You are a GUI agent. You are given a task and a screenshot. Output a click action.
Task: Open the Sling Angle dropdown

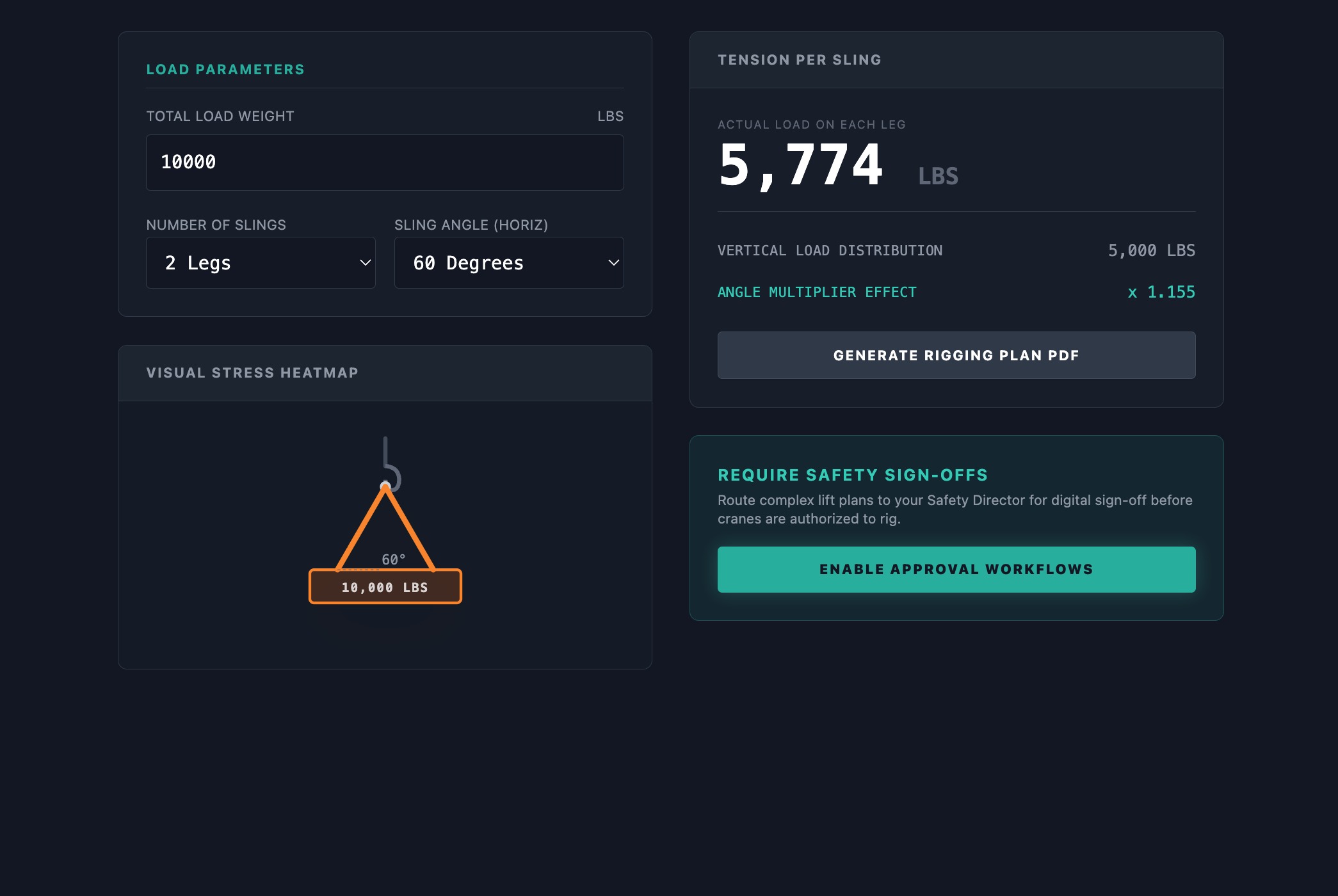[x=509, y=263]
